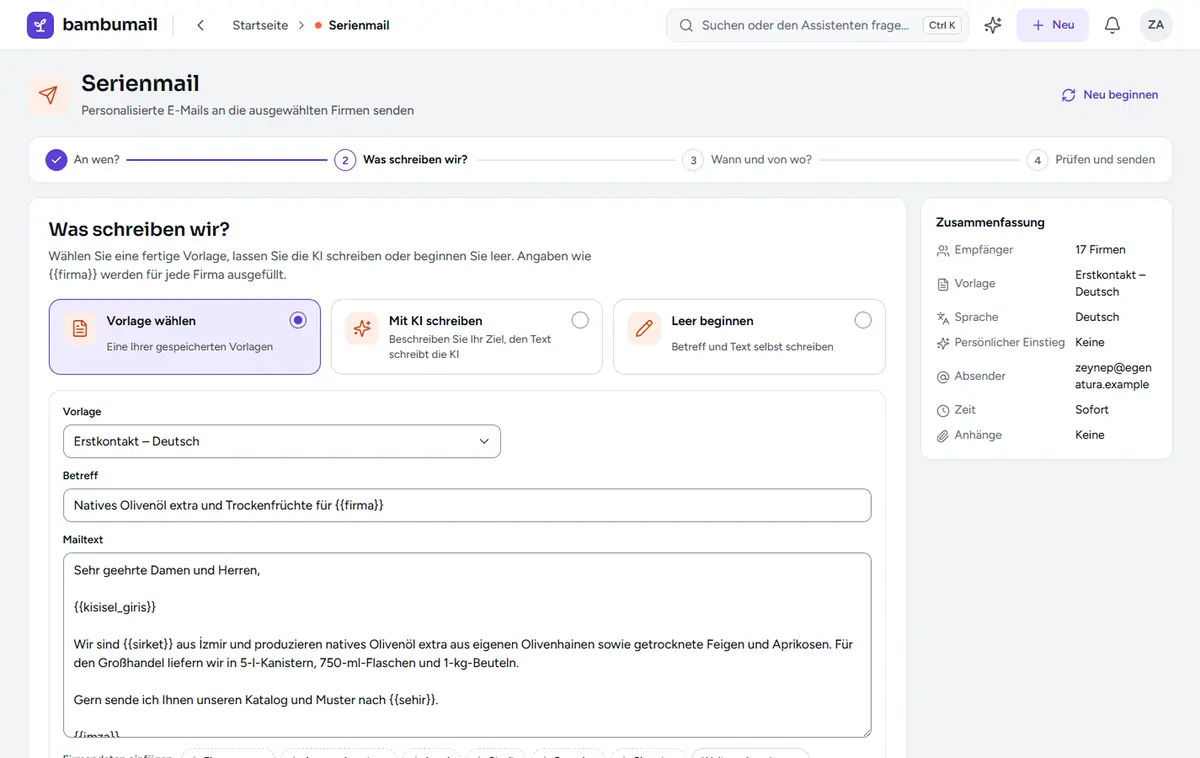Viewport: 1200px width, 758px height.
Task: Click the Sofort time value
Action: click(x=1092, y=410)
